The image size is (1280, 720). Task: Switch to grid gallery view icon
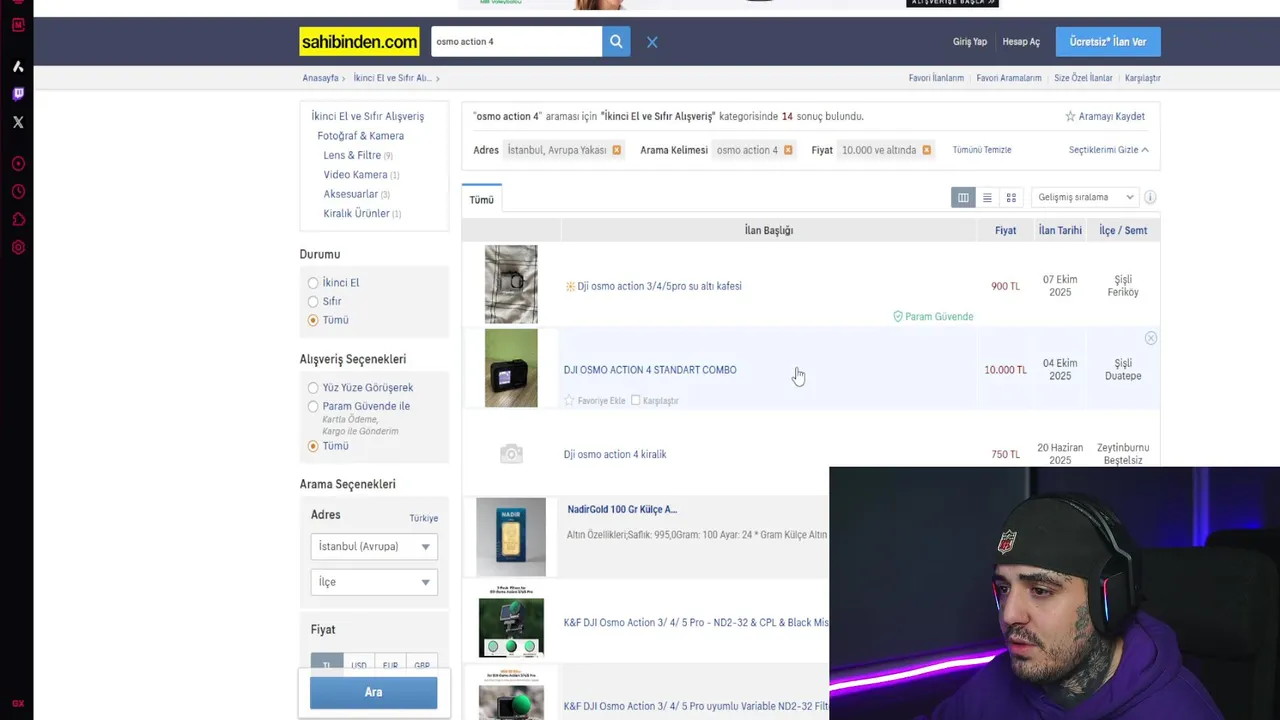[1011, 197]
